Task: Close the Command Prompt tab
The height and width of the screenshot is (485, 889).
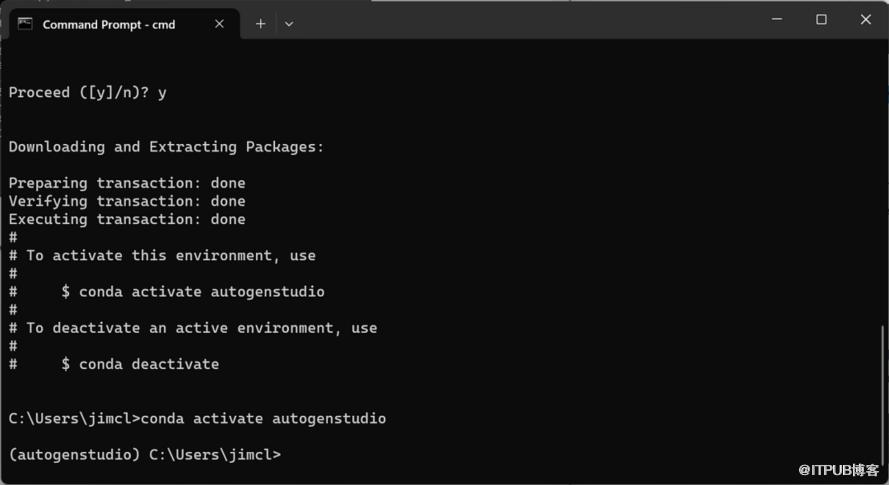Action: pos(219,24)
